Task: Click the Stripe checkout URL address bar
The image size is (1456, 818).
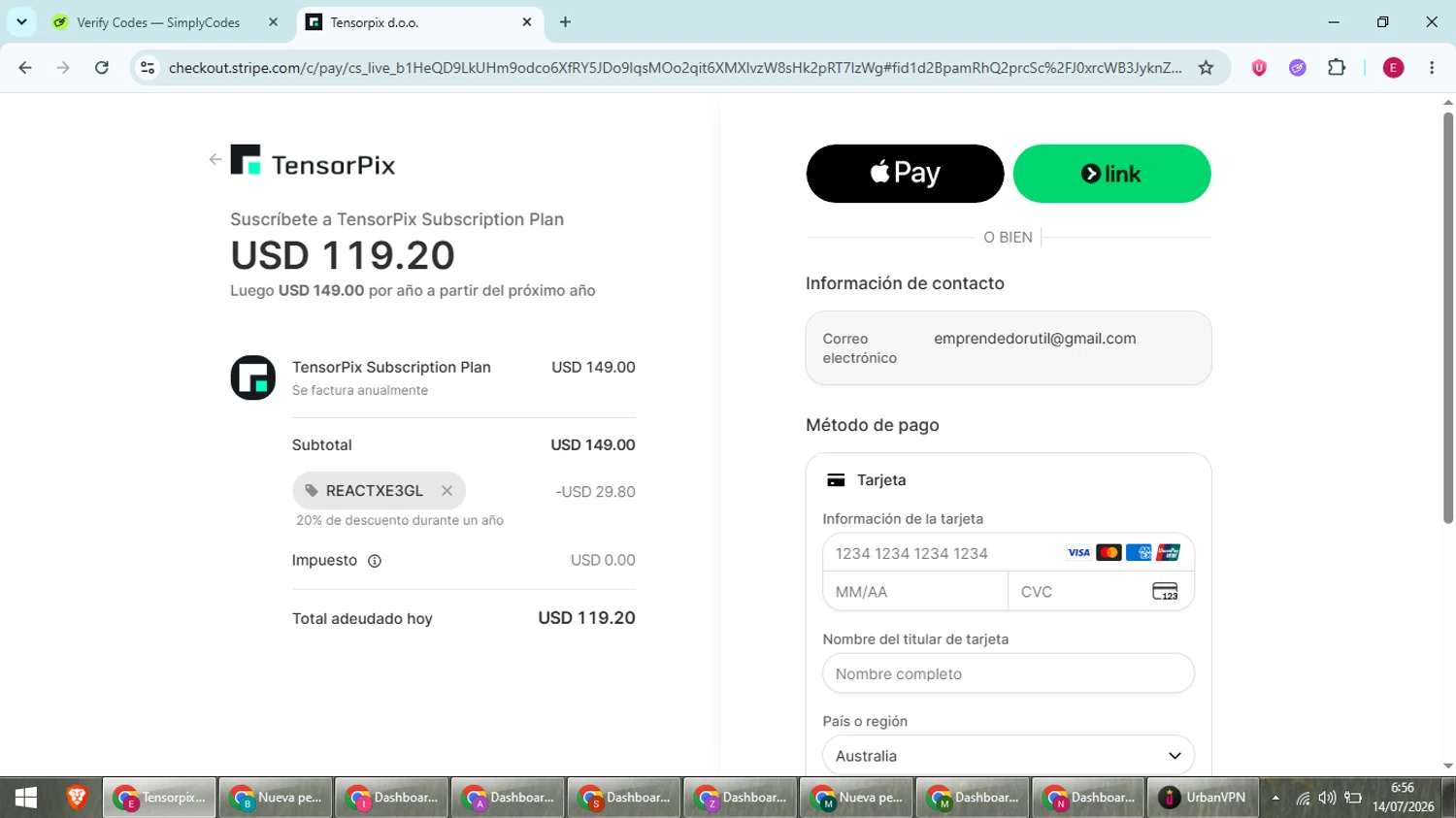Action: 676,68
